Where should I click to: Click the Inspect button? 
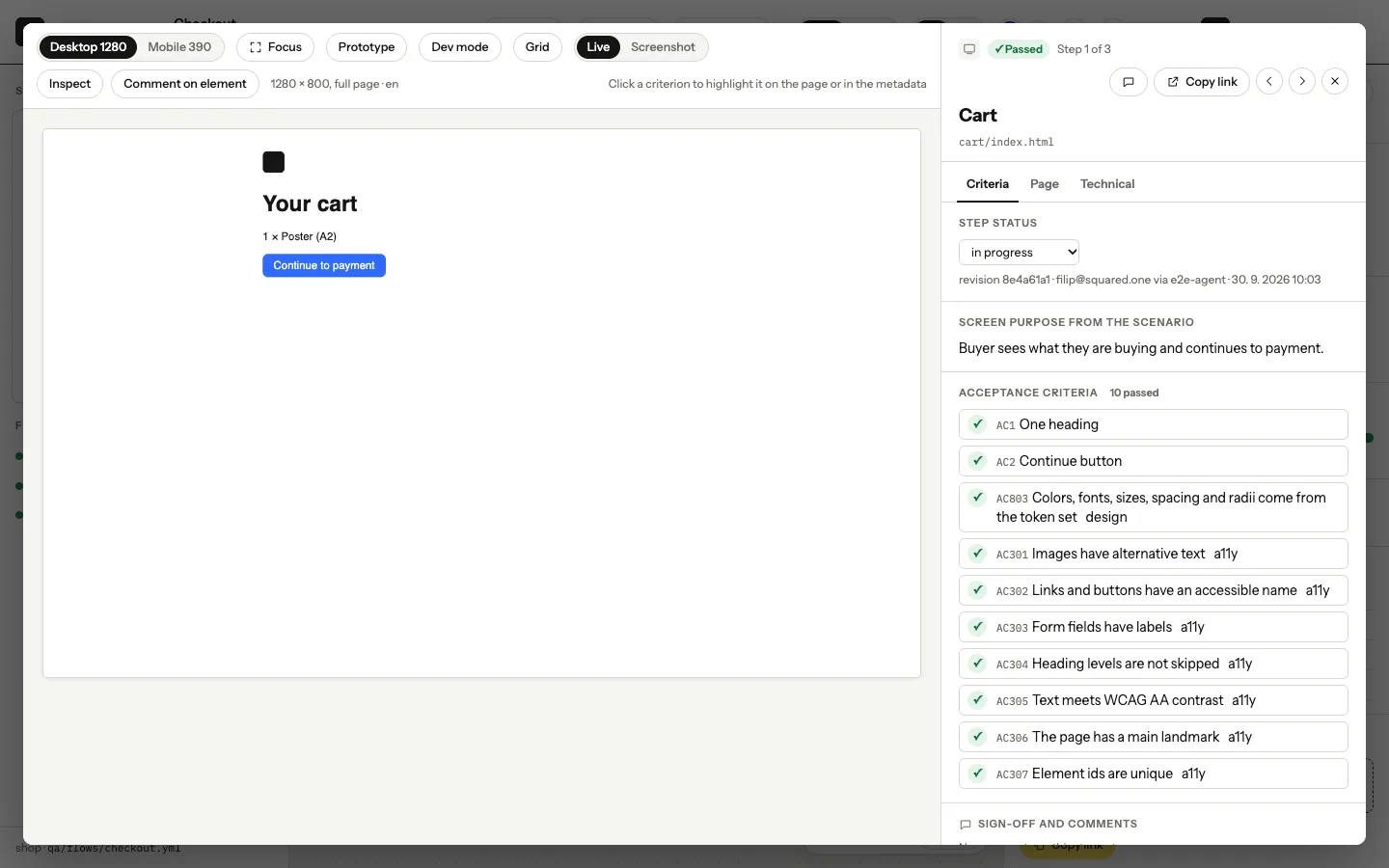[x=69, y=84]
